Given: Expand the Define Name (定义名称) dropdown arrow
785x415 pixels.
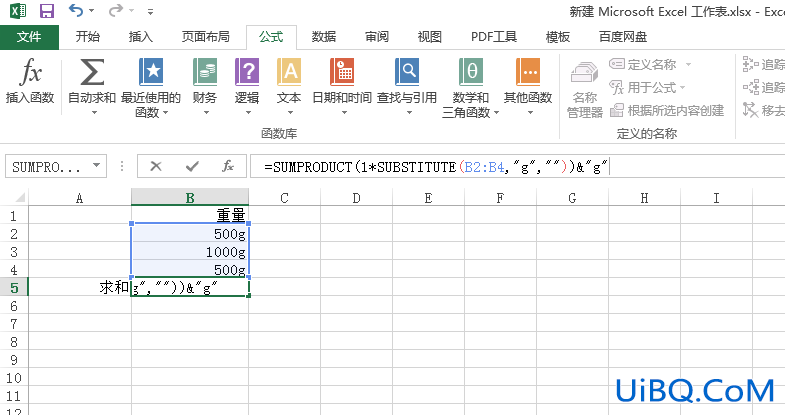Looking at the screenshot, I should pyautogui.click(x=688, y=64).
